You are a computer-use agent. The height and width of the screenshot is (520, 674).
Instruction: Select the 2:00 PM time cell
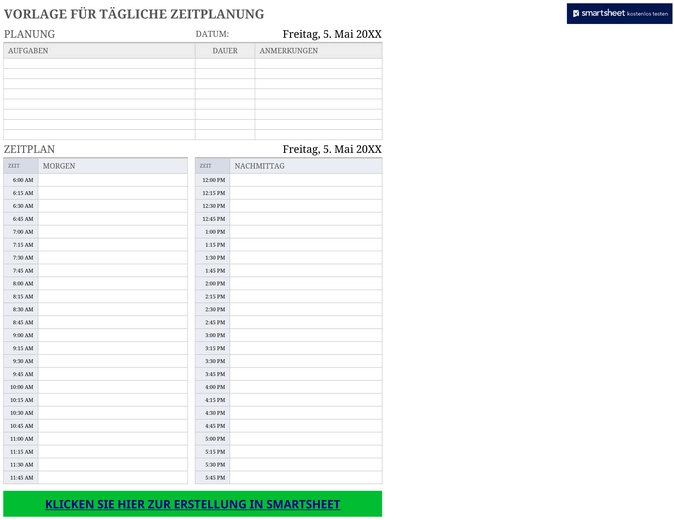pos(212,283)
